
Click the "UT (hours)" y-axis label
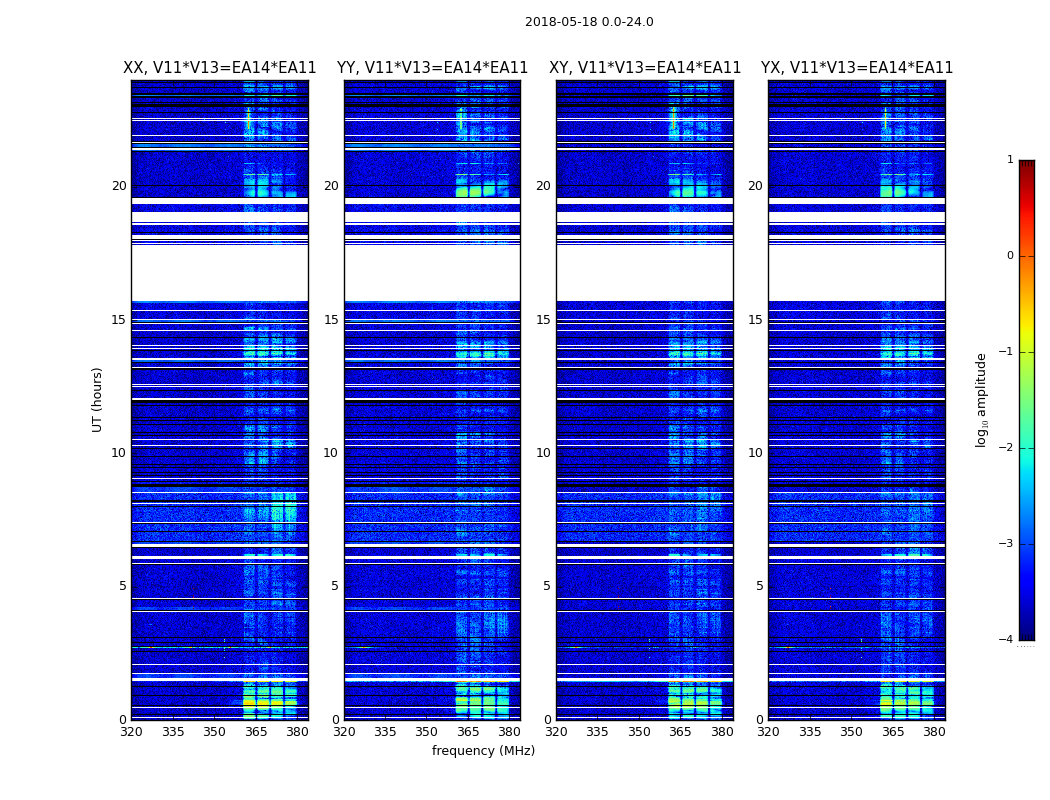pos(98,399)
